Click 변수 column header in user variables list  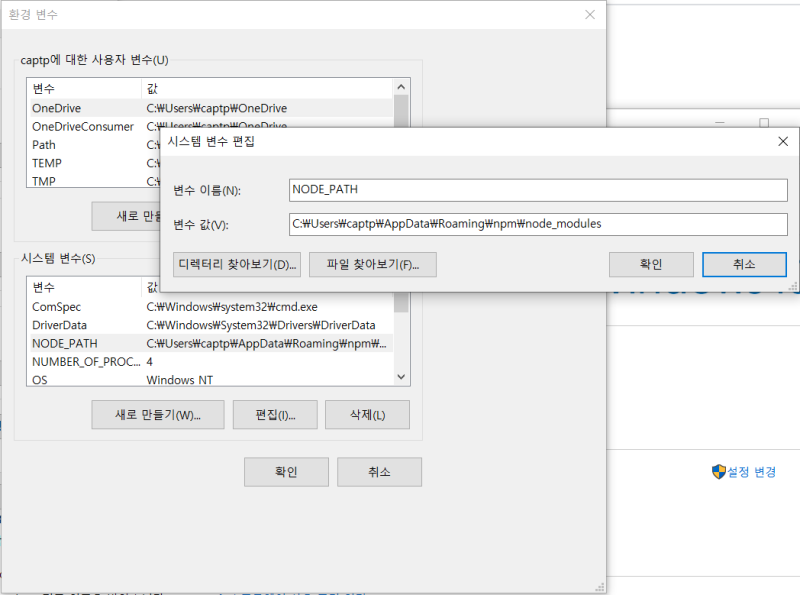click(85, 89)
